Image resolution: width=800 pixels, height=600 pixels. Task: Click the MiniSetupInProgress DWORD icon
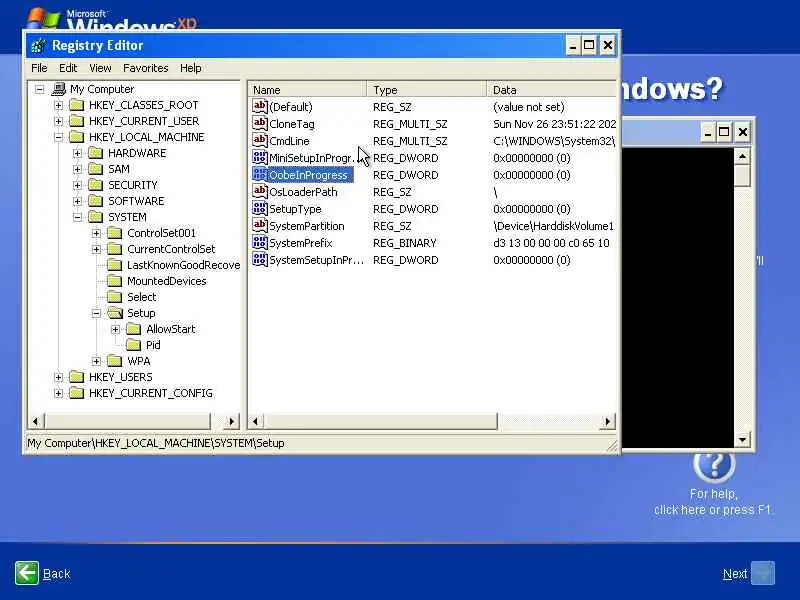[260, 157]
